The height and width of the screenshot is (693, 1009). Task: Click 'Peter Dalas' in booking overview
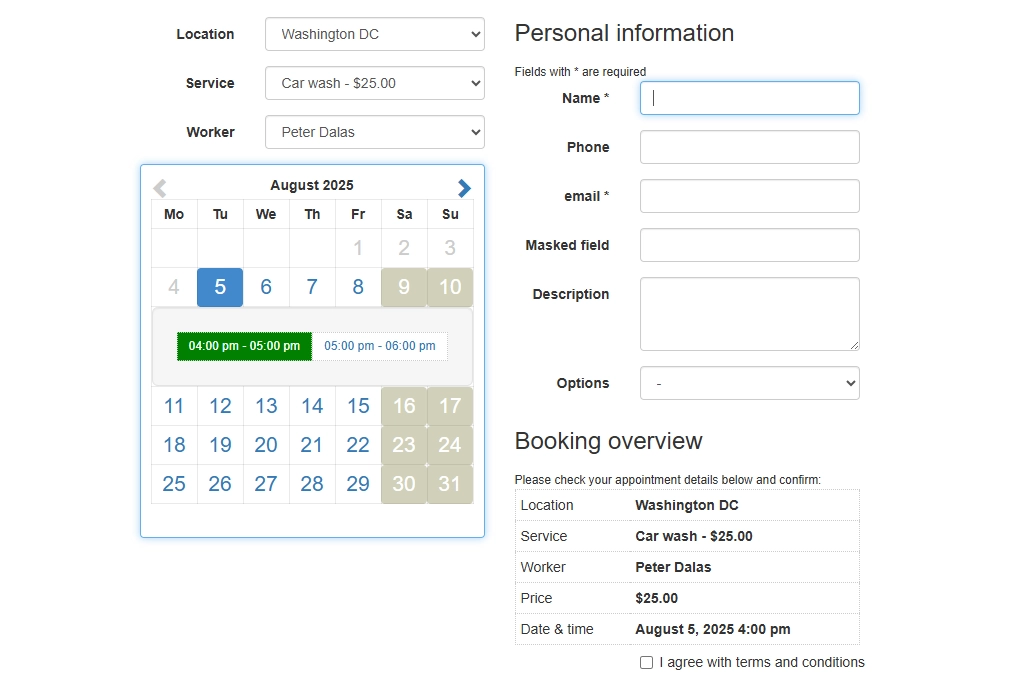(673, 568)
